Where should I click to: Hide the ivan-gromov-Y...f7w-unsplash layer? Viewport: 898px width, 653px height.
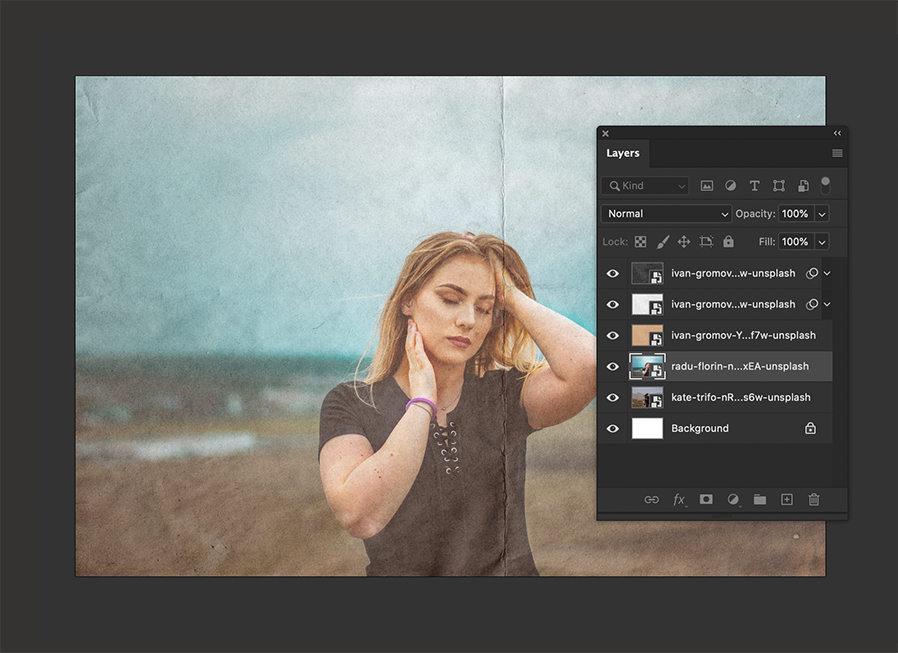click(x=612, y=335)
